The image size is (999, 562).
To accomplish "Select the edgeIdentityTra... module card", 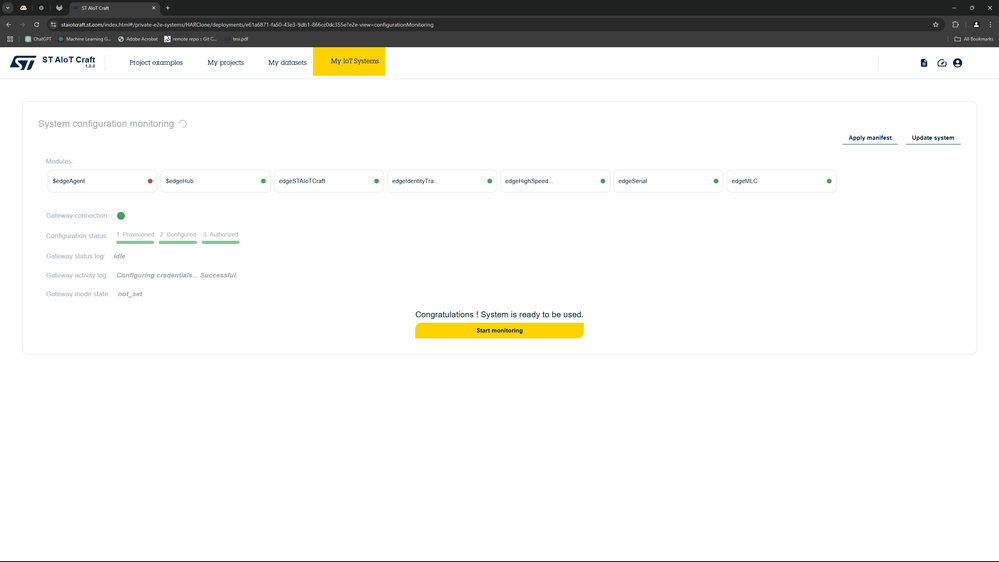I will coord(442,181).
